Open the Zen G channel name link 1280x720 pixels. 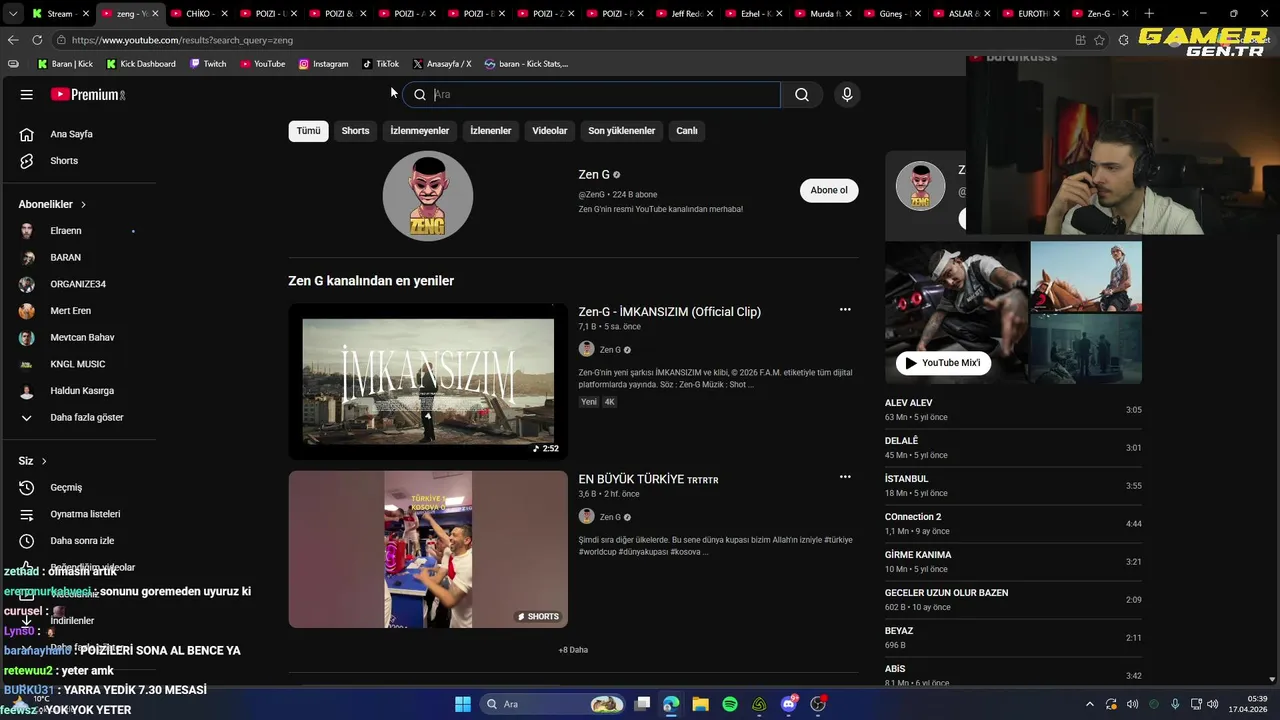click(594, 175)
